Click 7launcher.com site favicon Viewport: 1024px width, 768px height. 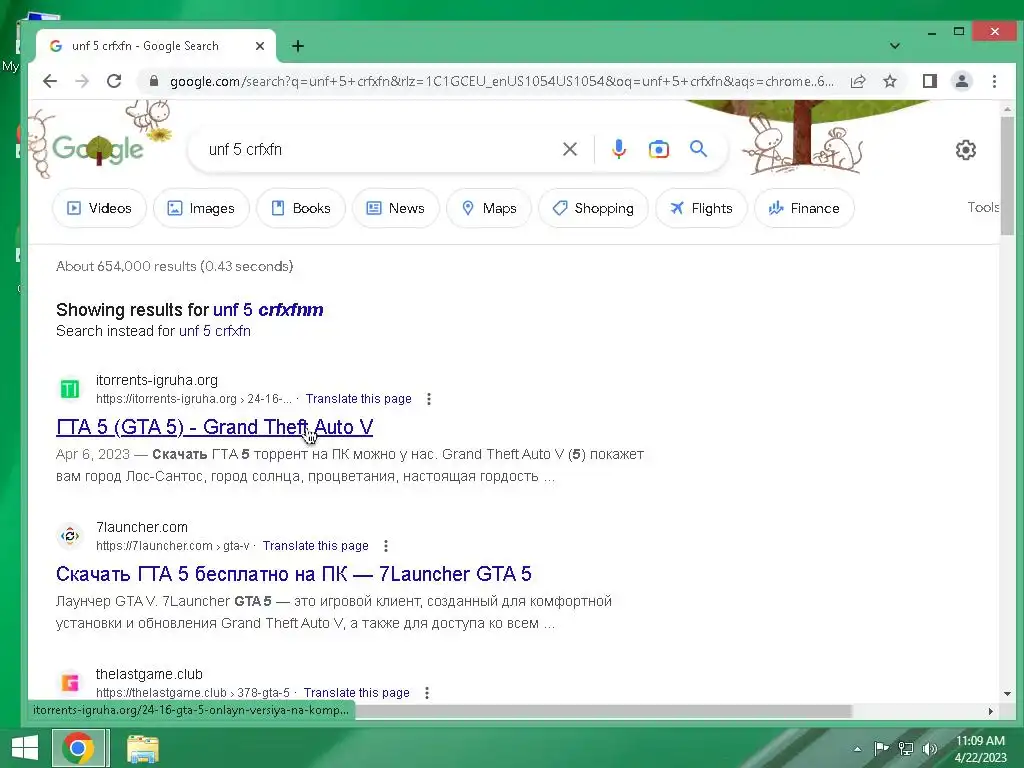(70, 536)
